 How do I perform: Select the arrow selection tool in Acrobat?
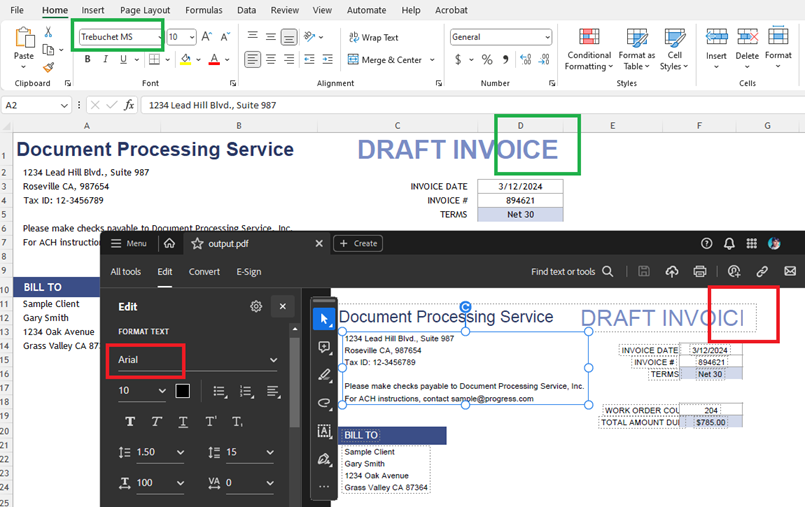pyautogui.click(x=324, y=319)
